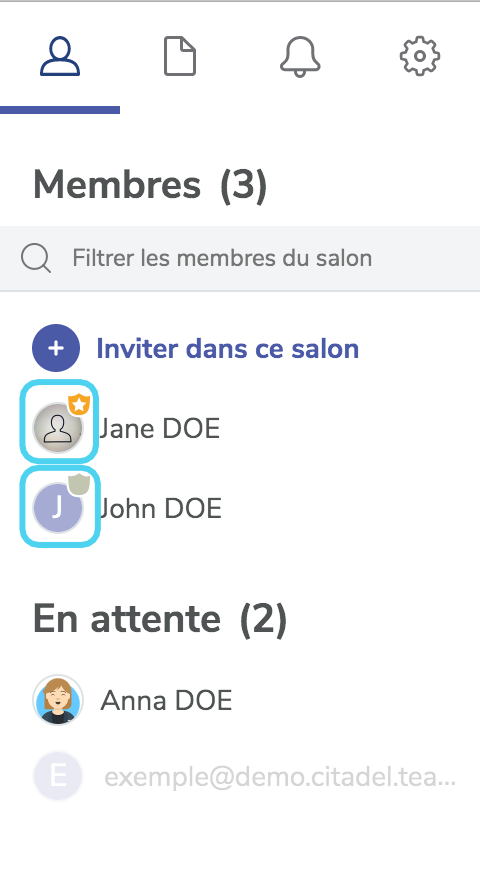Click the 'En attente (2)' heading
This screenshot has height=876, width=480.
point(160,618)
